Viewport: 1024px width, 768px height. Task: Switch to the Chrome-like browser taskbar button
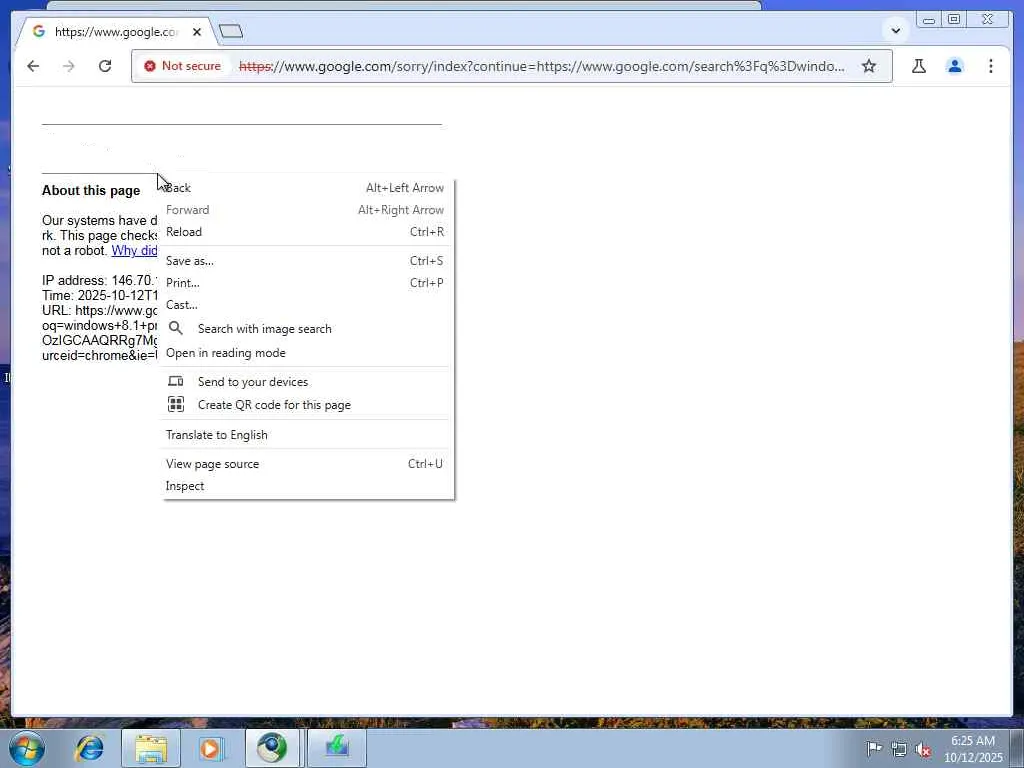point(272,748)
